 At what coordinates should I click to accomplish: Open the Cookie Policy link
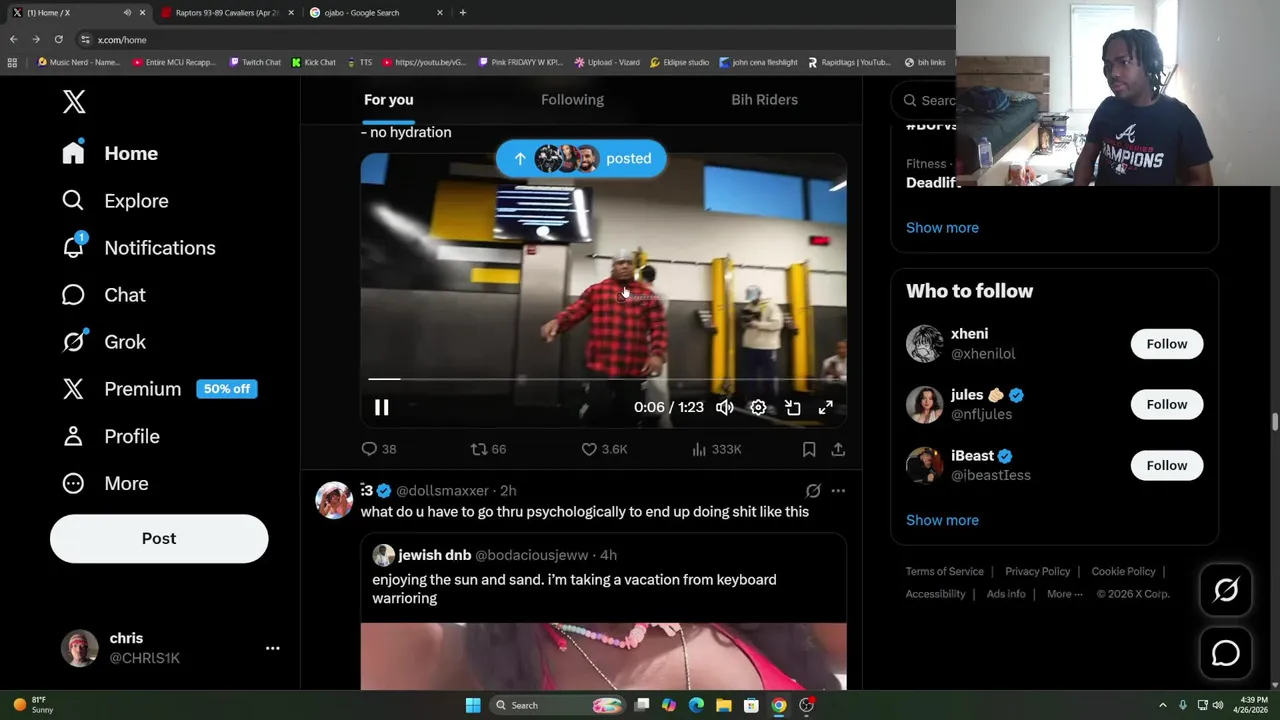[1123, 571]
